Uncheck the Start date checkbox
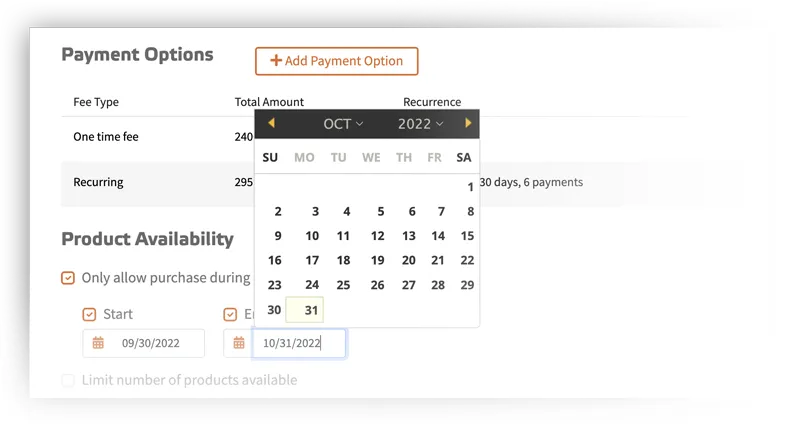This screenshot has height=427, width=800. 89,314
